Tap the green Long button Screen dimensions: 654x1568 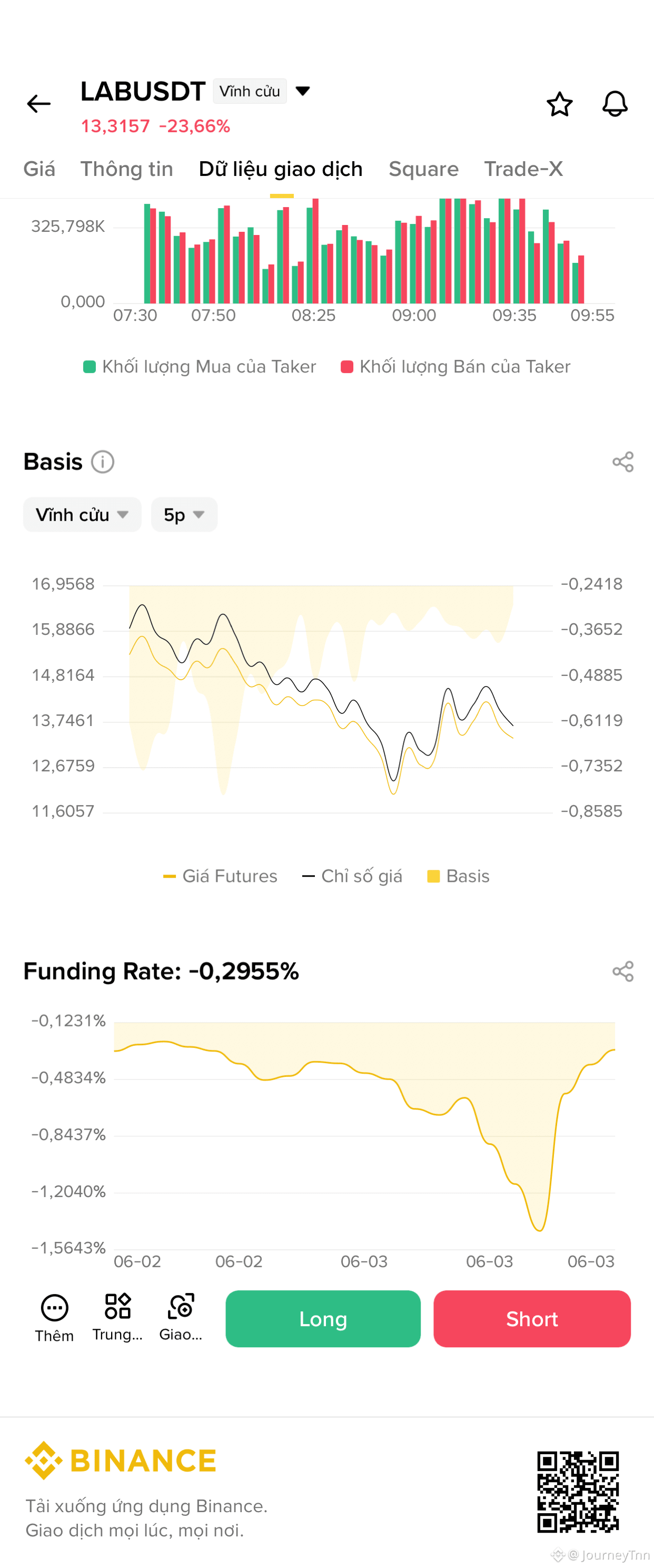coord(323,1318)
